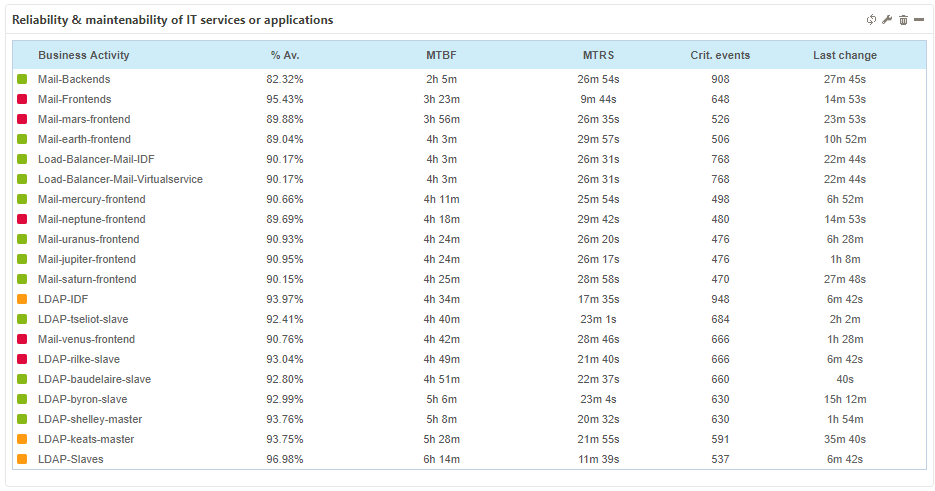This screenshot has width=935, height=491.
Task: Sort table by MTBF column
Action: [x=441, y=55]
